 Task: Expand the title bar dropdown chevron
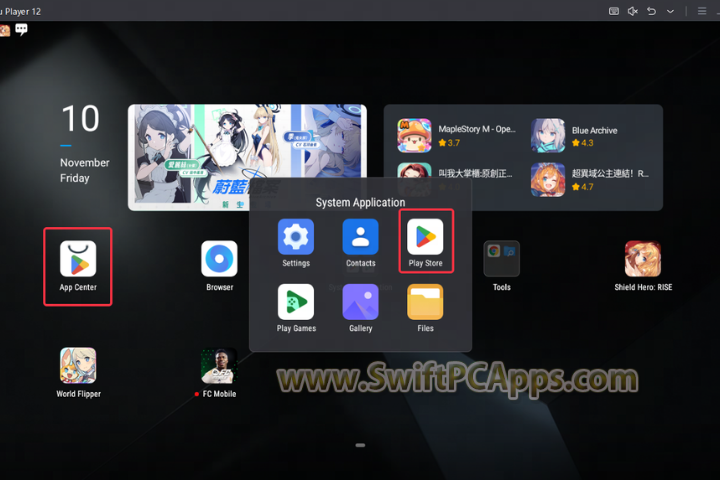click(670, 11)
